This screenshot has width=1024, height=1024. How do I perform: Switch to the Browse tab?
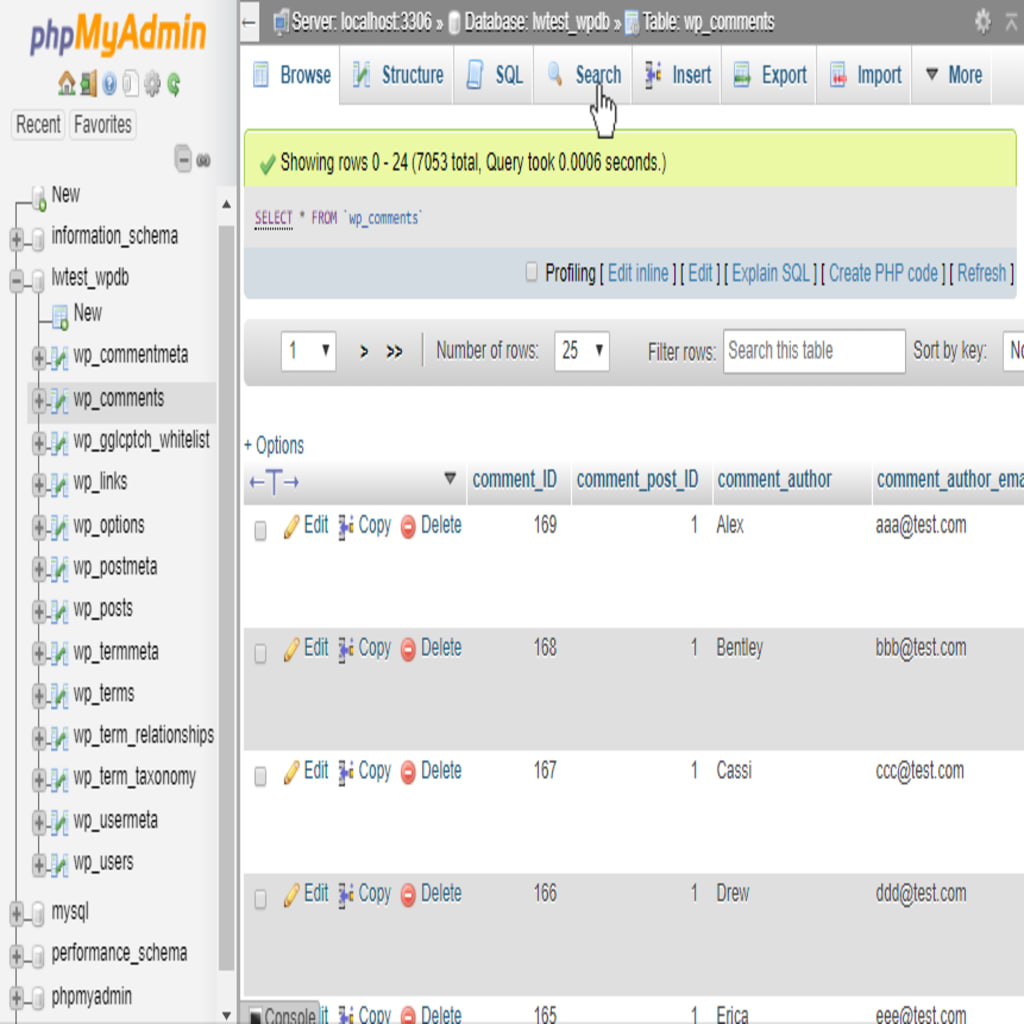point(291,75)
